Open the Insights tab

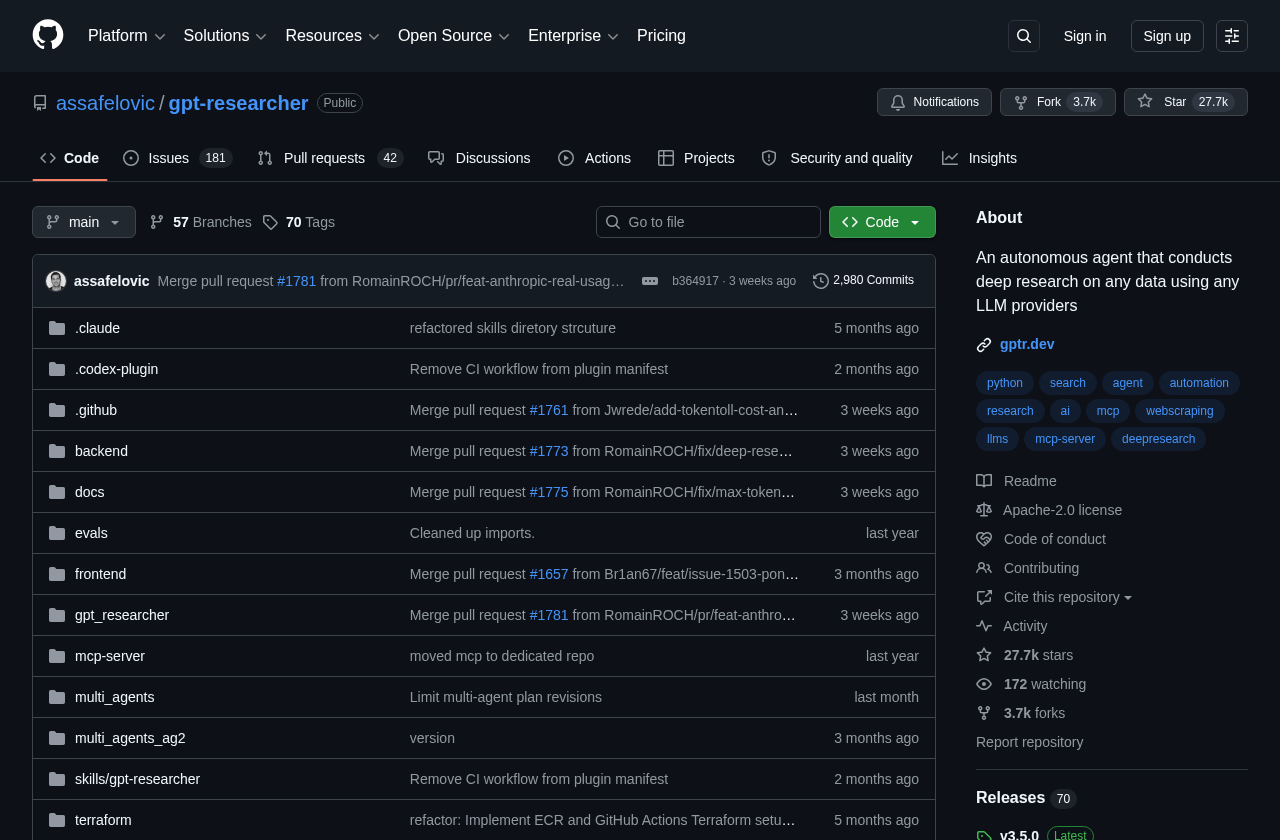(979, 158)
